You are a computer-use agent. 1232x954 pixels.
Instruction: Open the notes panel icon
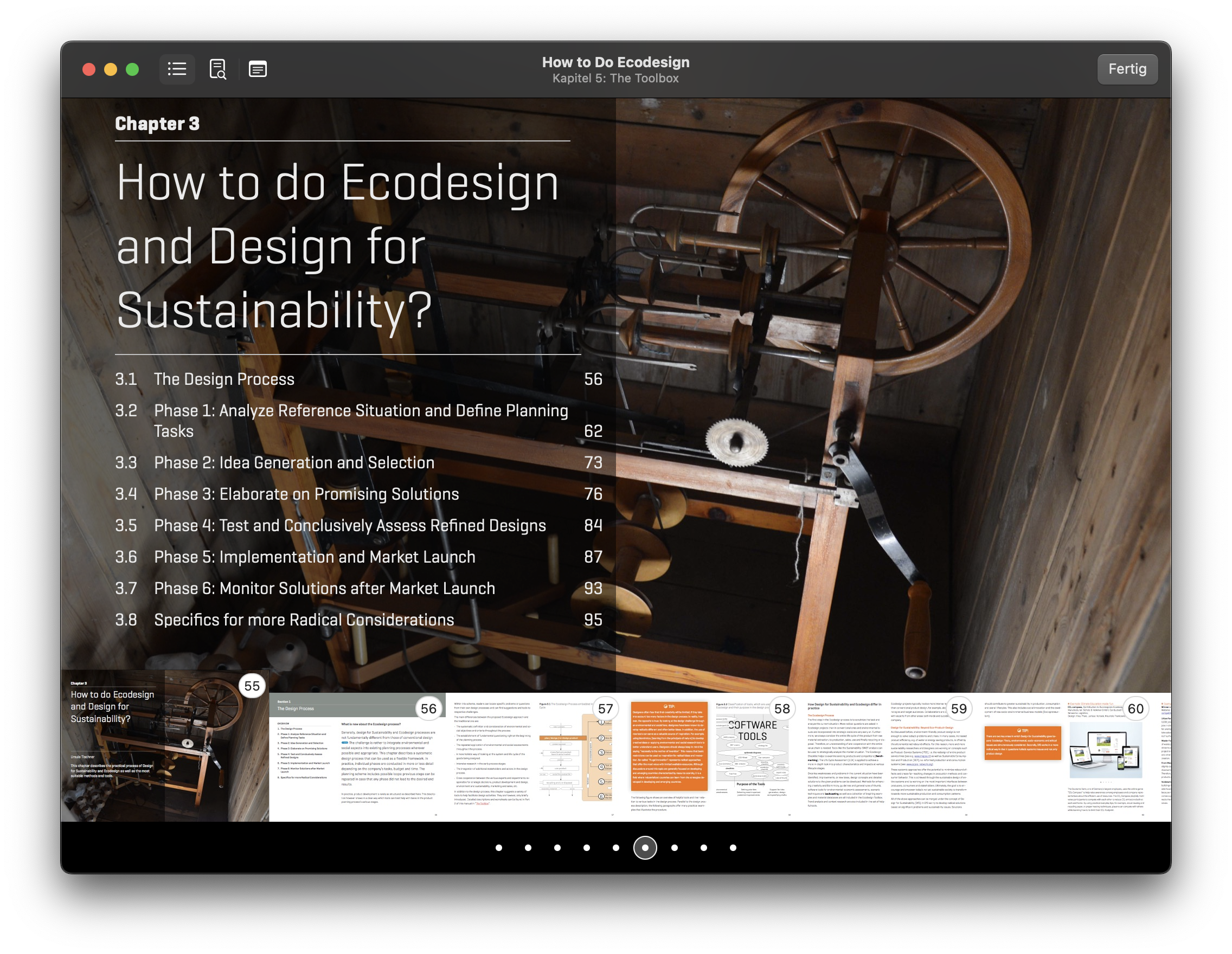258,69
